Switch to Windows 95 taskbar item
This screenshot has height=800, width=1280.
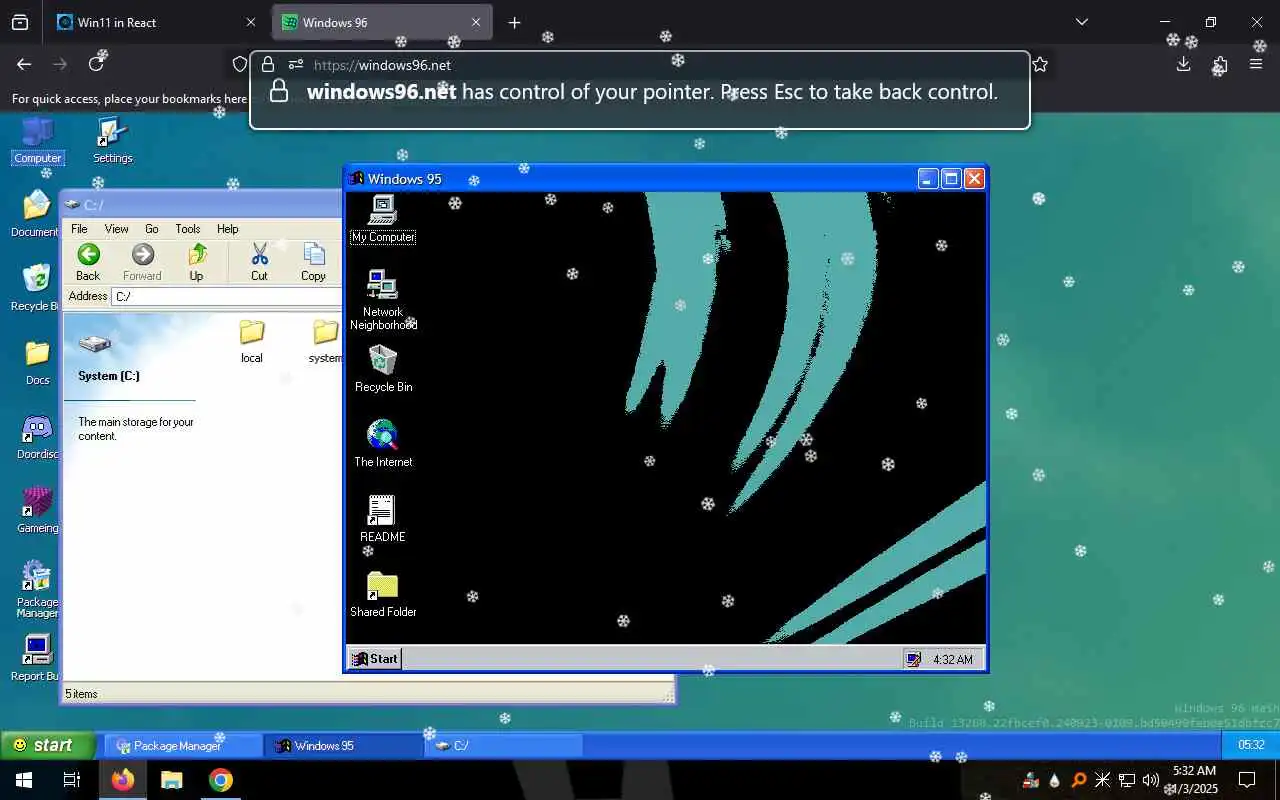click(344, 745)
